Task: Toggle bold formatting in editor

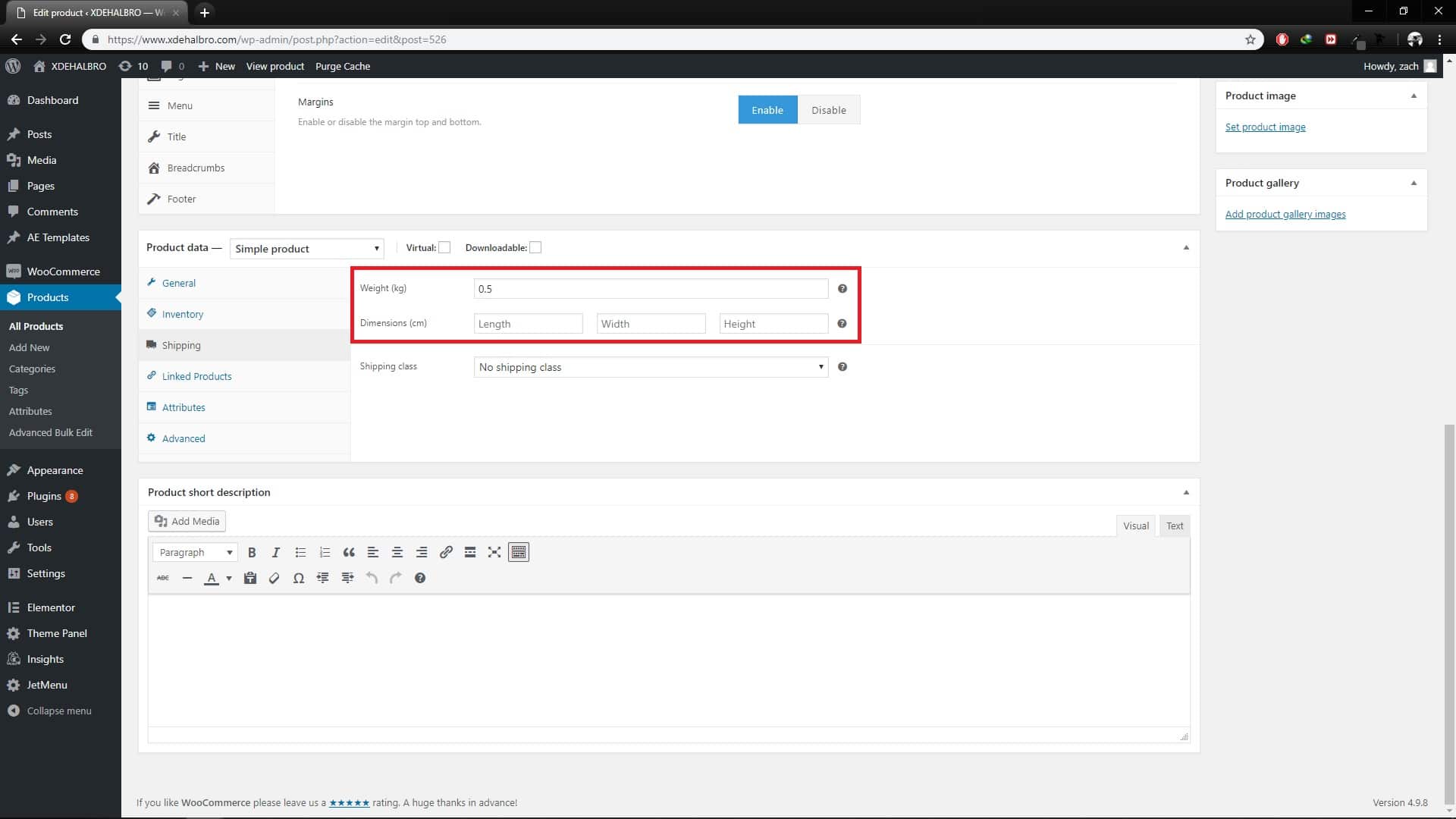Action: [252, 552]
